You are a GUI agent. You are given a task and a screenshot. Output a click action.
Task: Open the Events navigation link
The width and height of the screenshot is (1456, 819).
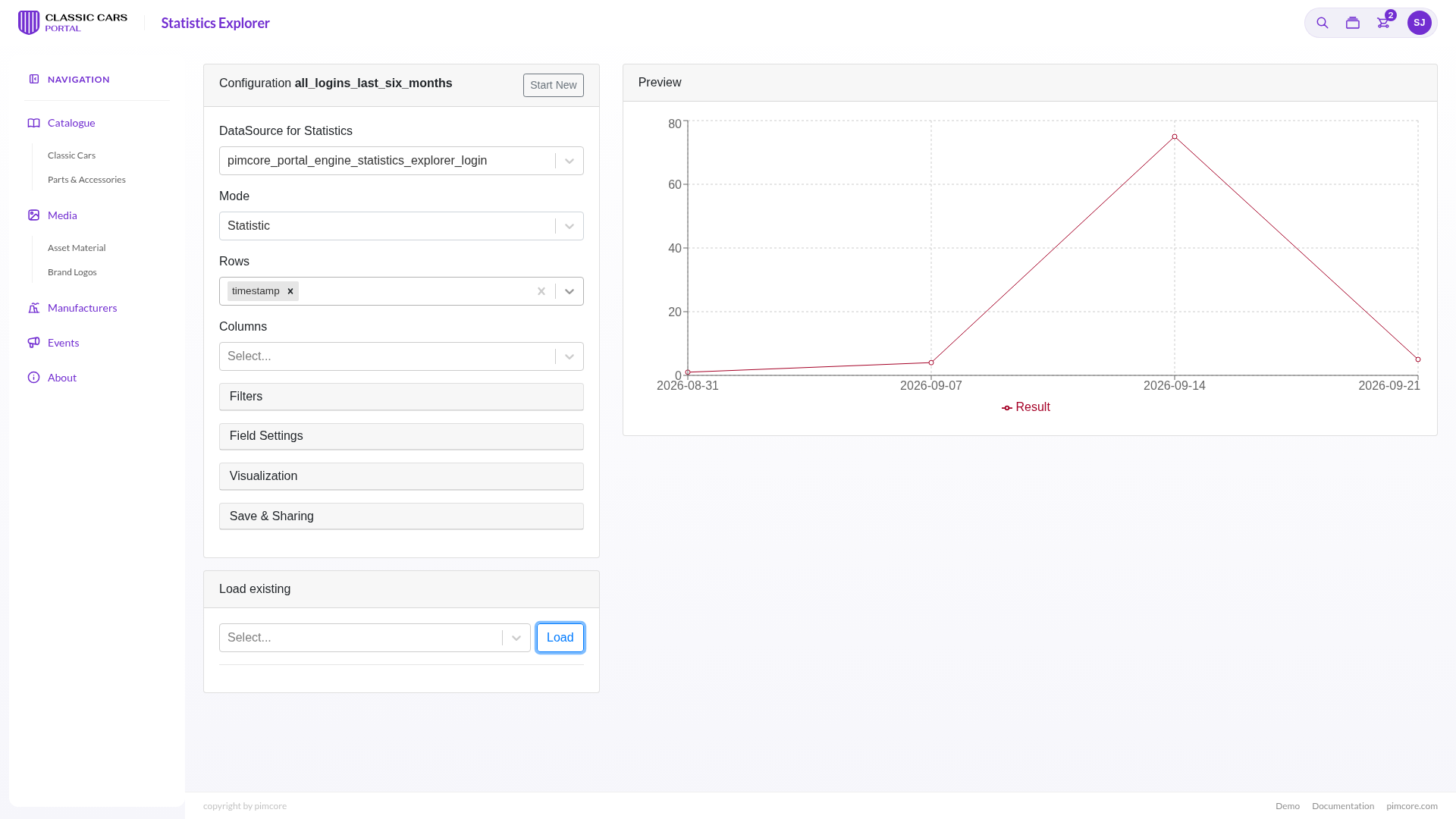click(x=63, y=343)
